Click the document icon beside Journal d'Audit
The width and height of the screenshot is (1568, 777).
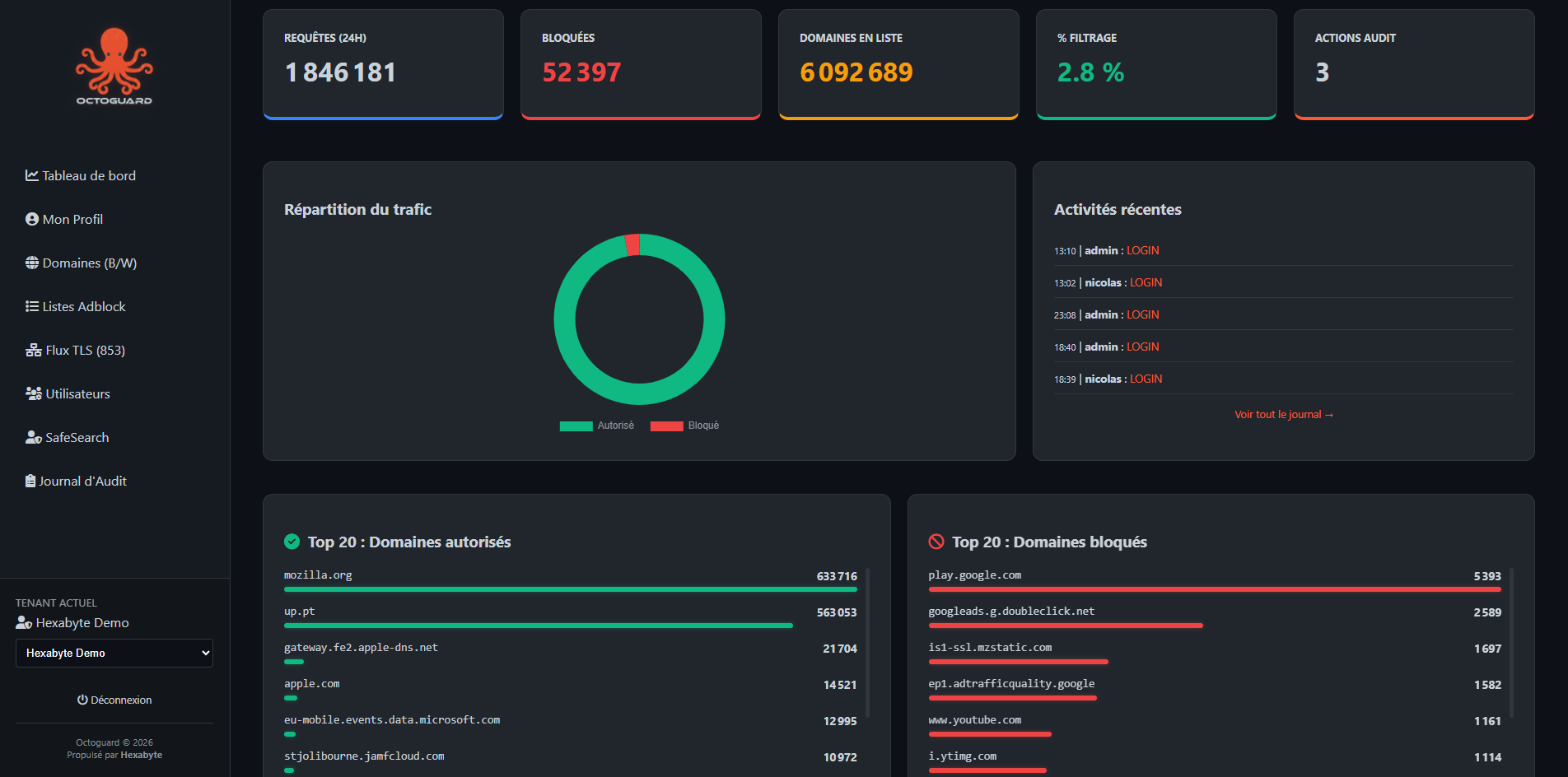coord(30,481)
